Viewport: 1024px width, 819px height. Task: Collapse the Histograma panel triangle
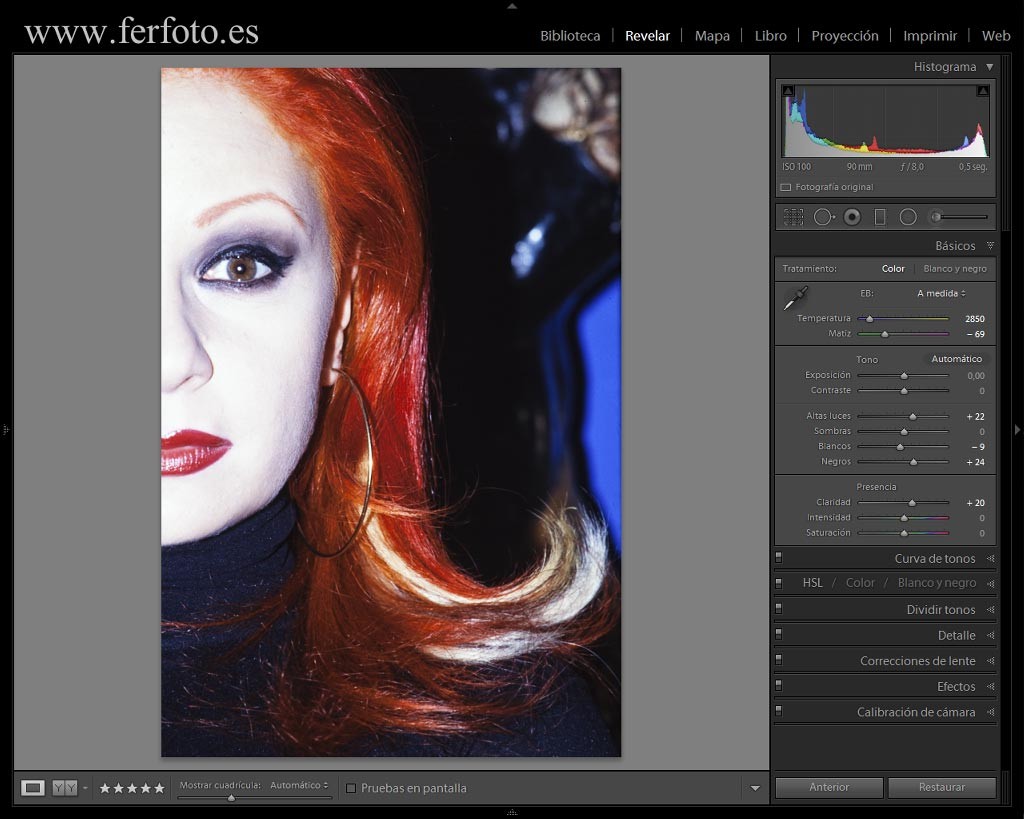click(x=989, y=67)
